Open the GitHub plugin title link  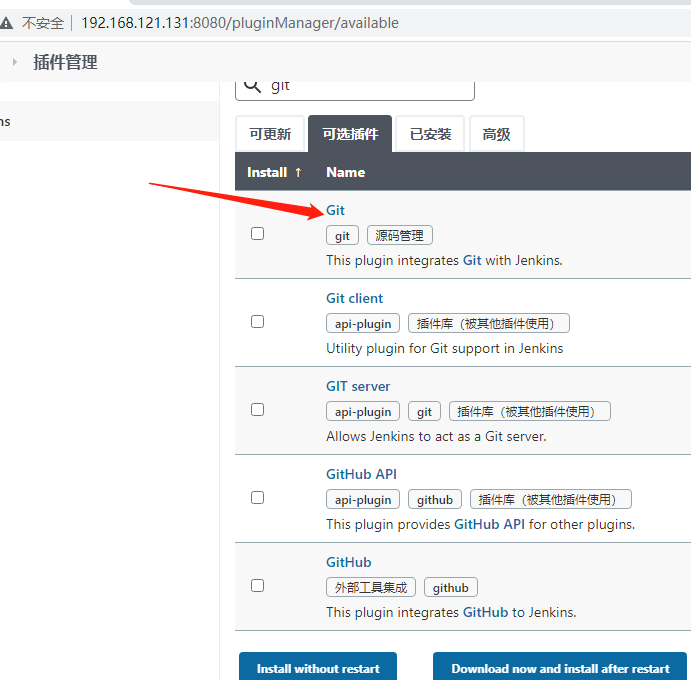pos(349,562)
